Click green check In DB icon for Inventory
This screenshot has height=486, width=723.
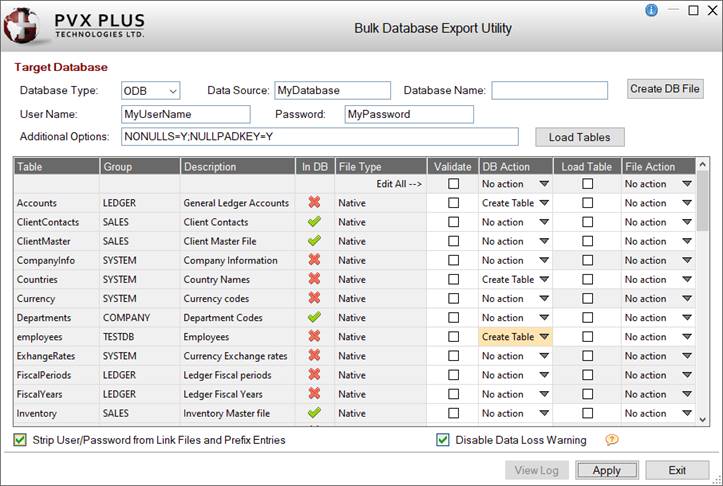(x=314, y=412)
